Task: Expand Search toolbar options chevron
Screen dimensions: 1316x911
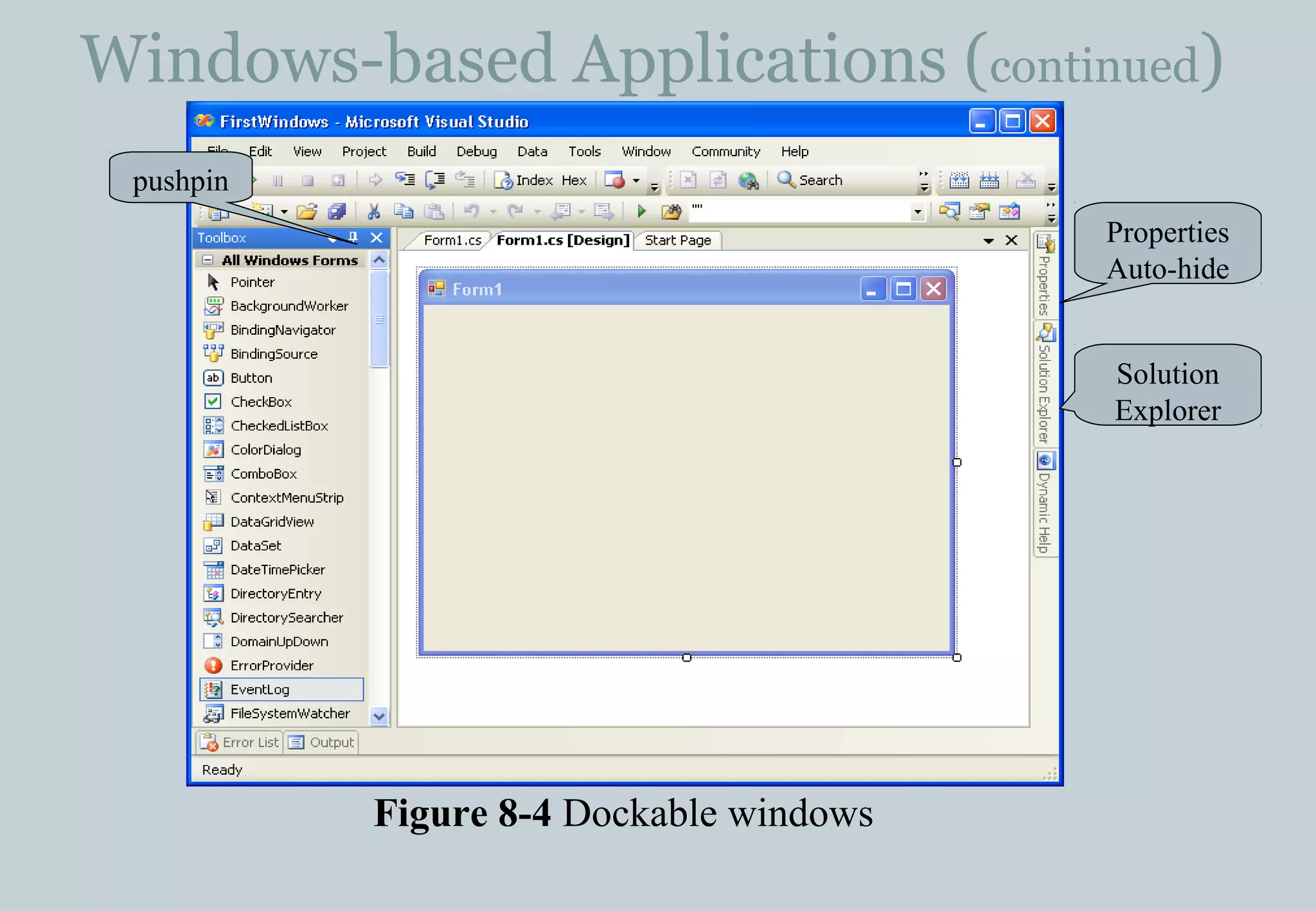Action: [x=924, y=181]
